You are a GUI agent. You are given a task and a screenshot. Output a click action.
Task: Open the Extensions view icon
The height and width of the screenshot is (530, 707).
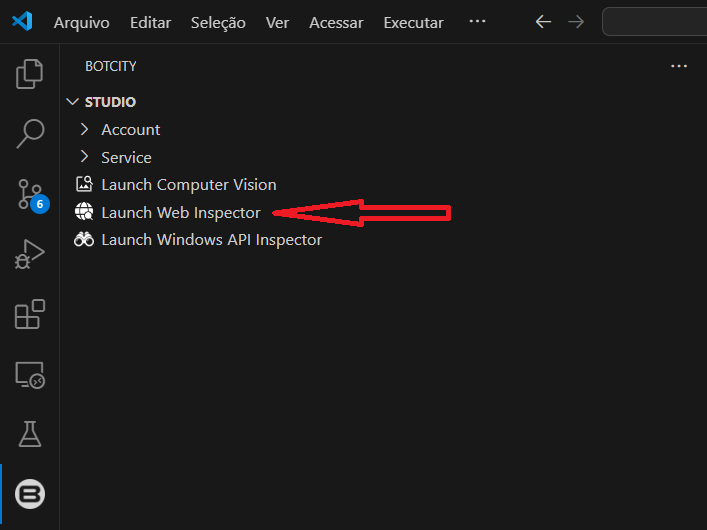(30, 315)
